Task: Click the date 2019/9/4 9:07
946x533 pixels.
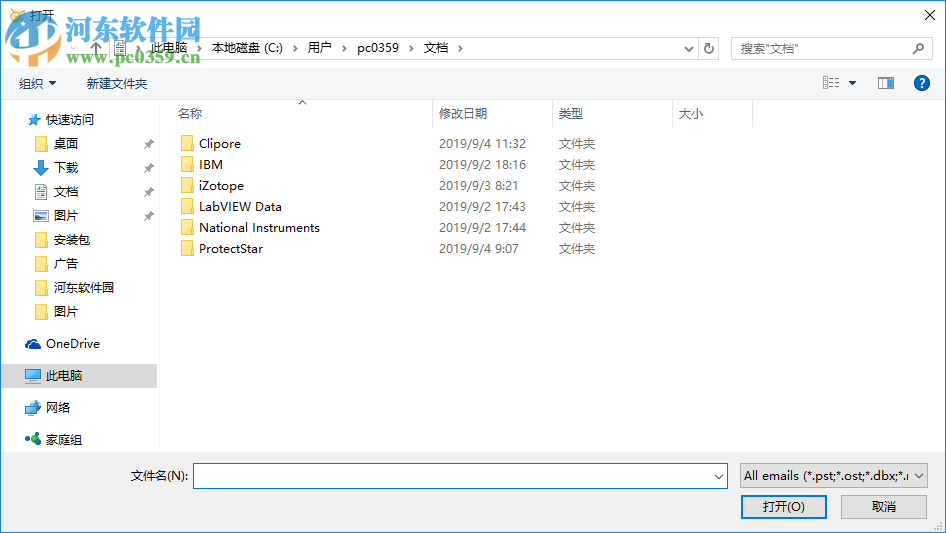Action: tap(478, 249)
